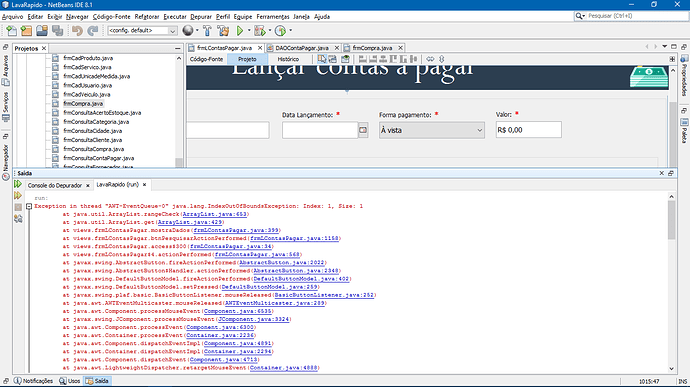Click the Usos status bar button
This screenshot has width=690, height=387.
[x=70, y=381]
